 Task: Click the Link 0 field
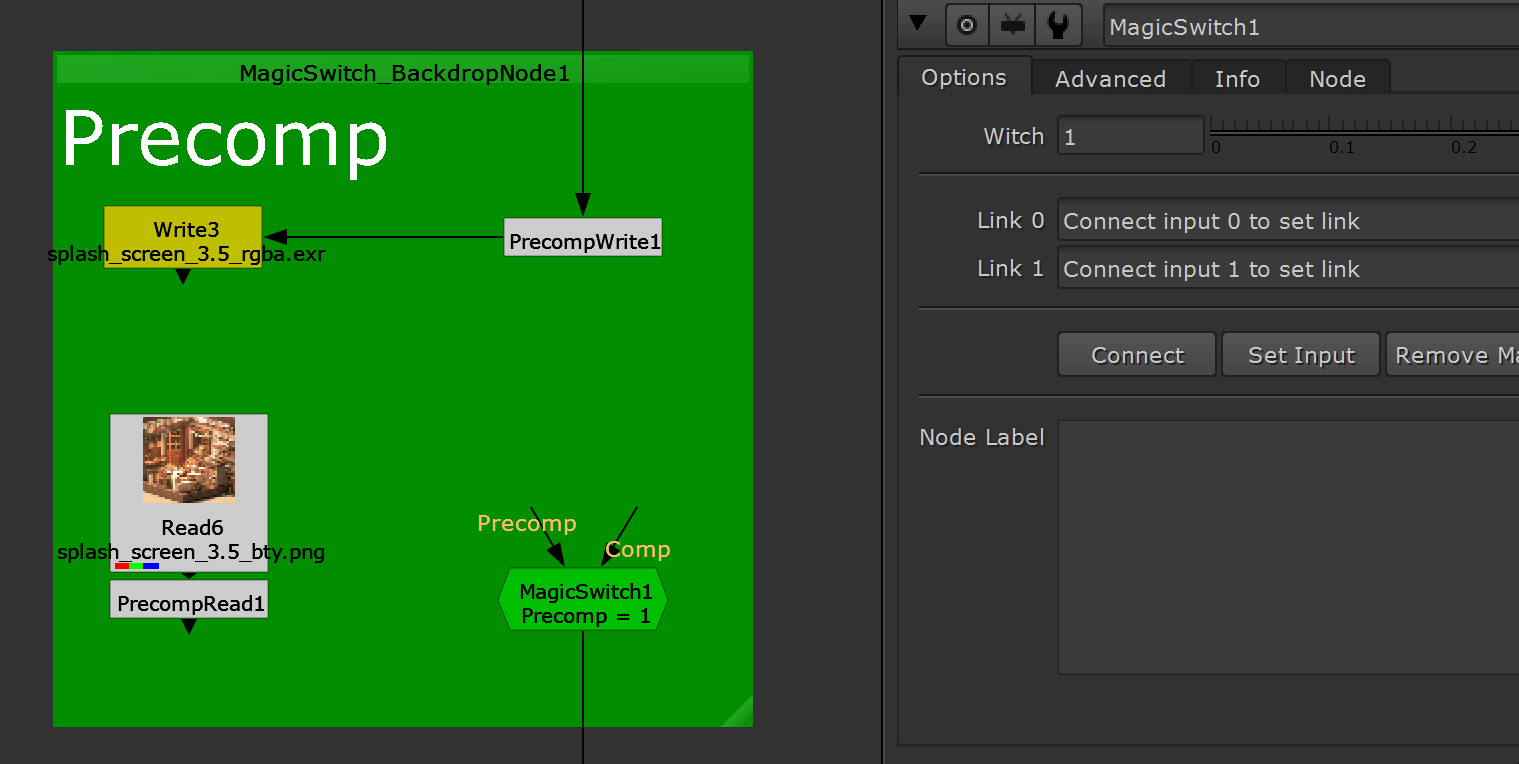[x=1288, y=221]
